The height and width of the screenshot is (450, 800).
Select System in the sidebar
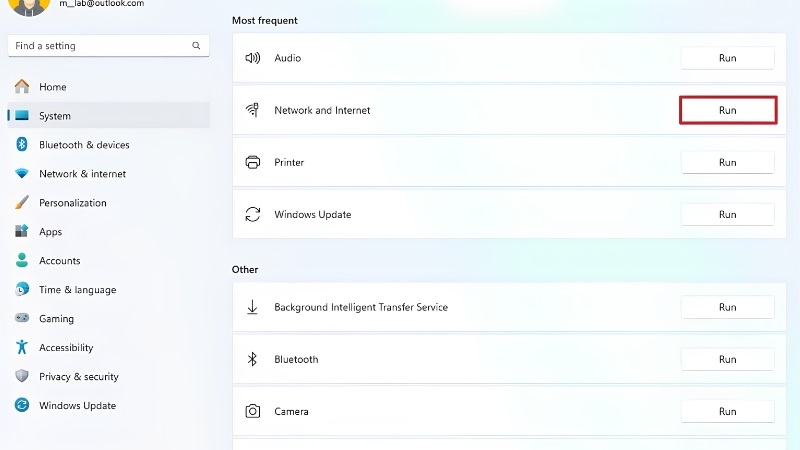pyautogui.click(x=109, y=116)
